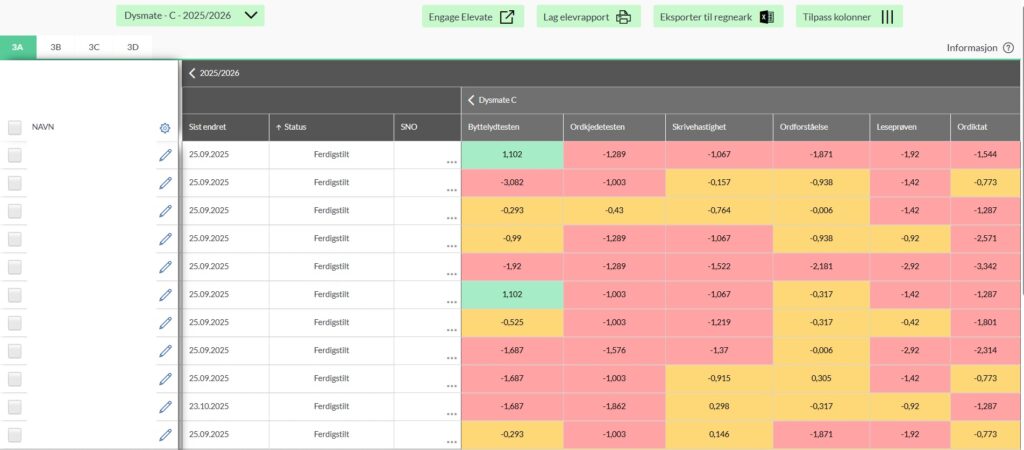This screenshot has width=1024, height=450.
Task: Open SNO three-dot menu in row with Skrivehastighet 0,146
Action: coord(451,443)
